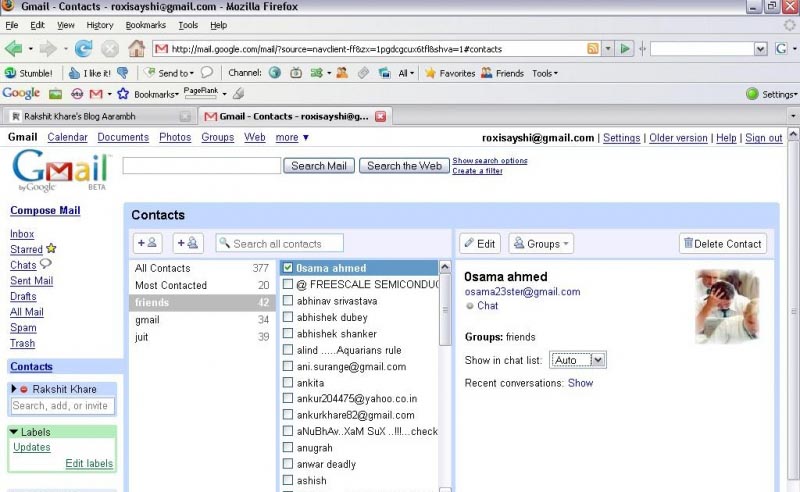Click the Send to toolbar icon
The width and height of the screenshot is (800, 492).
tap(169, 73)
